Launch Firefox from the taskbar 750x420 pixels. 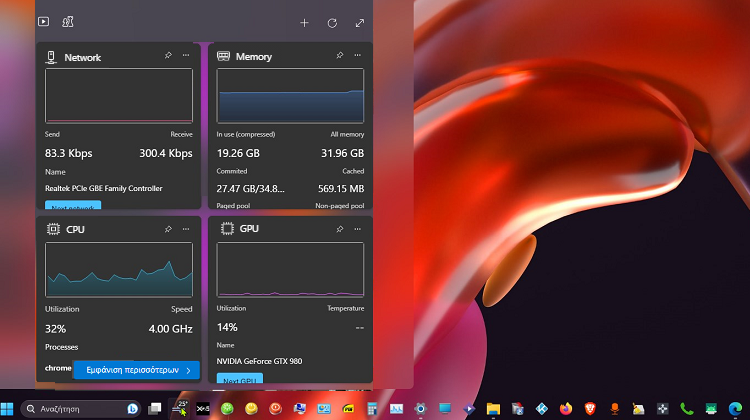tap(566, 409)
